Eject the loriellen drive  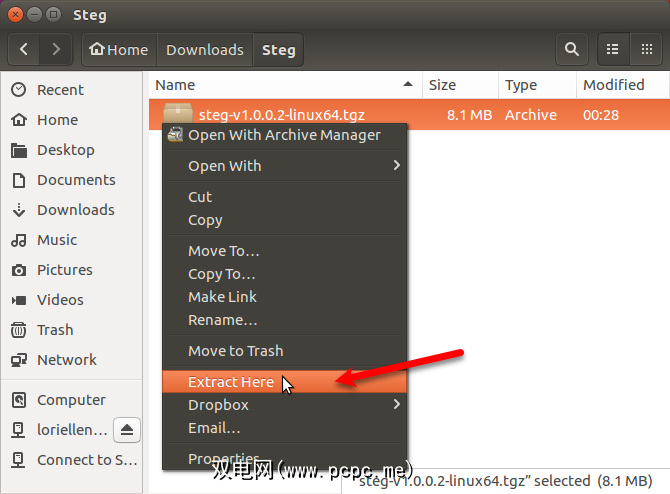pos(127,429)
